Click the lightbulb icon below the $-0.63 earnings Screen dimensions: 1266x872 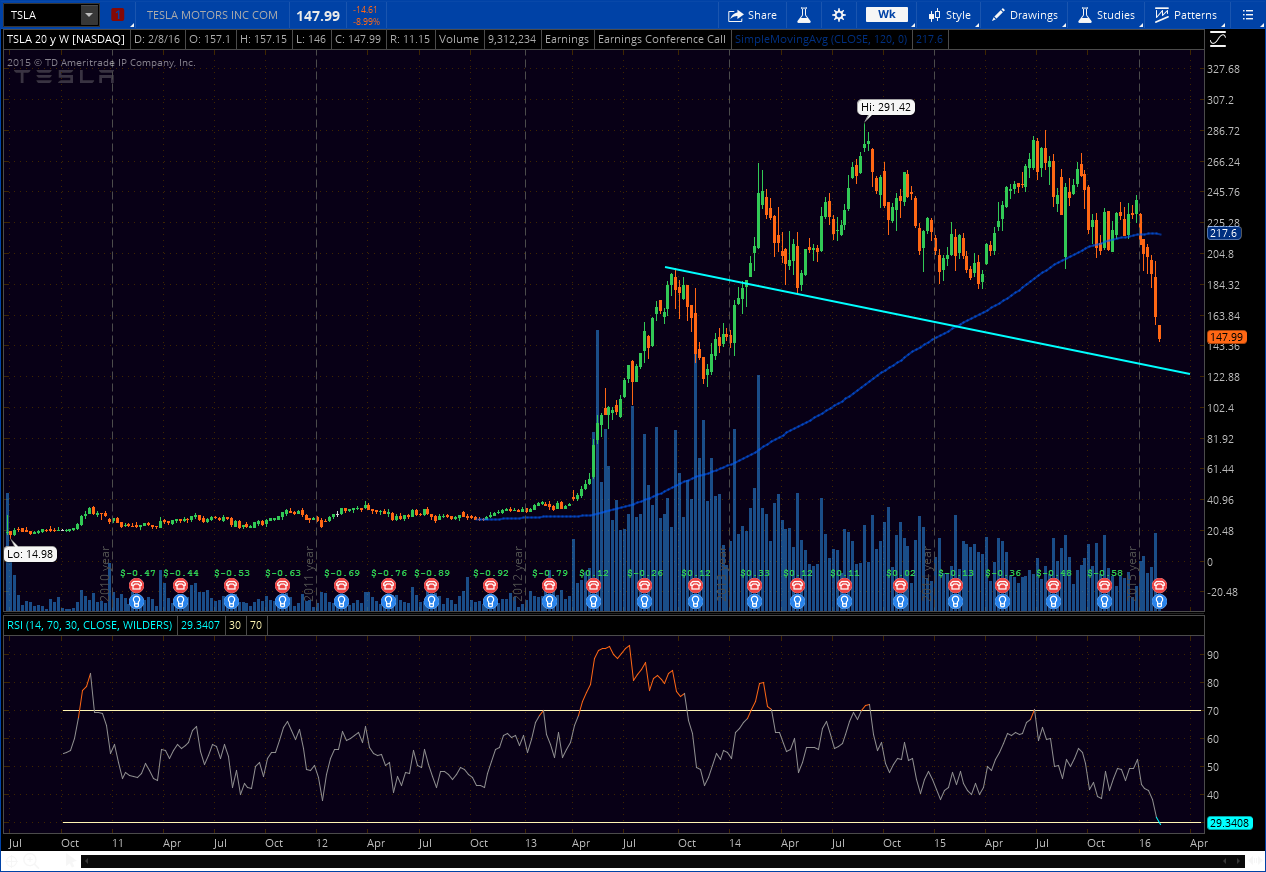click(282, 602)
